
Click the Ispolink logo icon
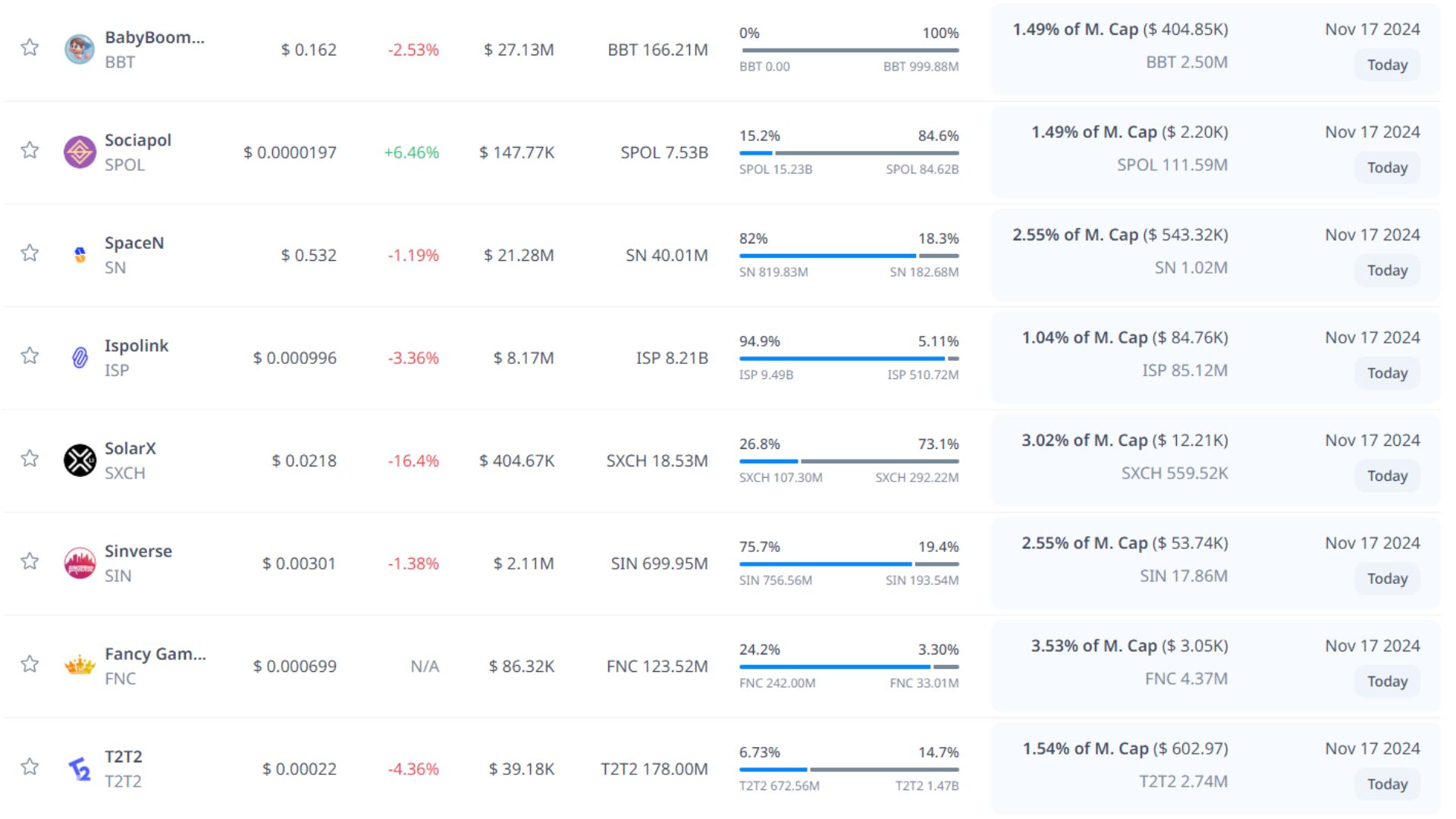[80, 357]
